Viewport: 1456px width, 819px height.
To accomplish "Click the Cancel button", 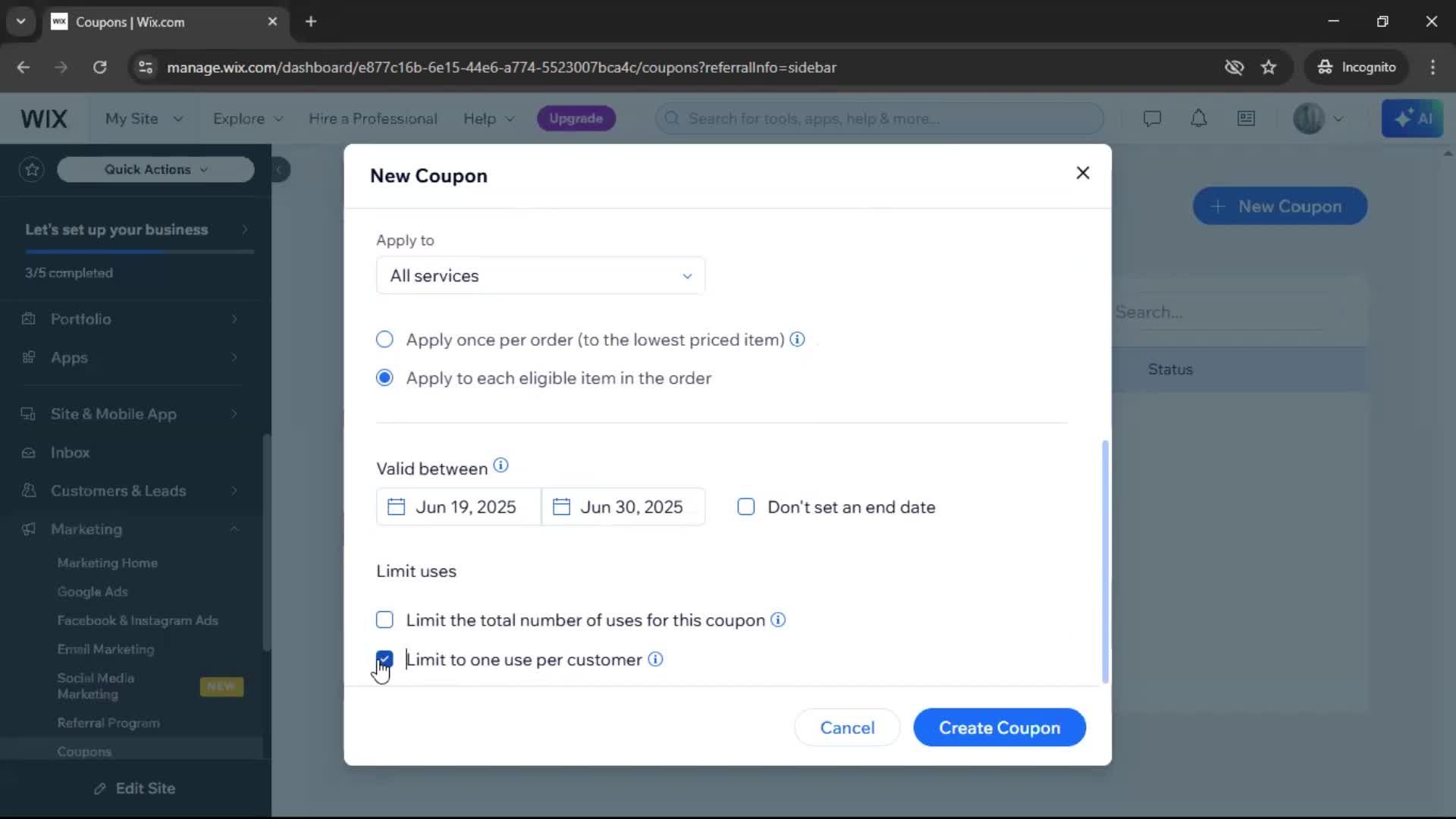I will [847, 727].
